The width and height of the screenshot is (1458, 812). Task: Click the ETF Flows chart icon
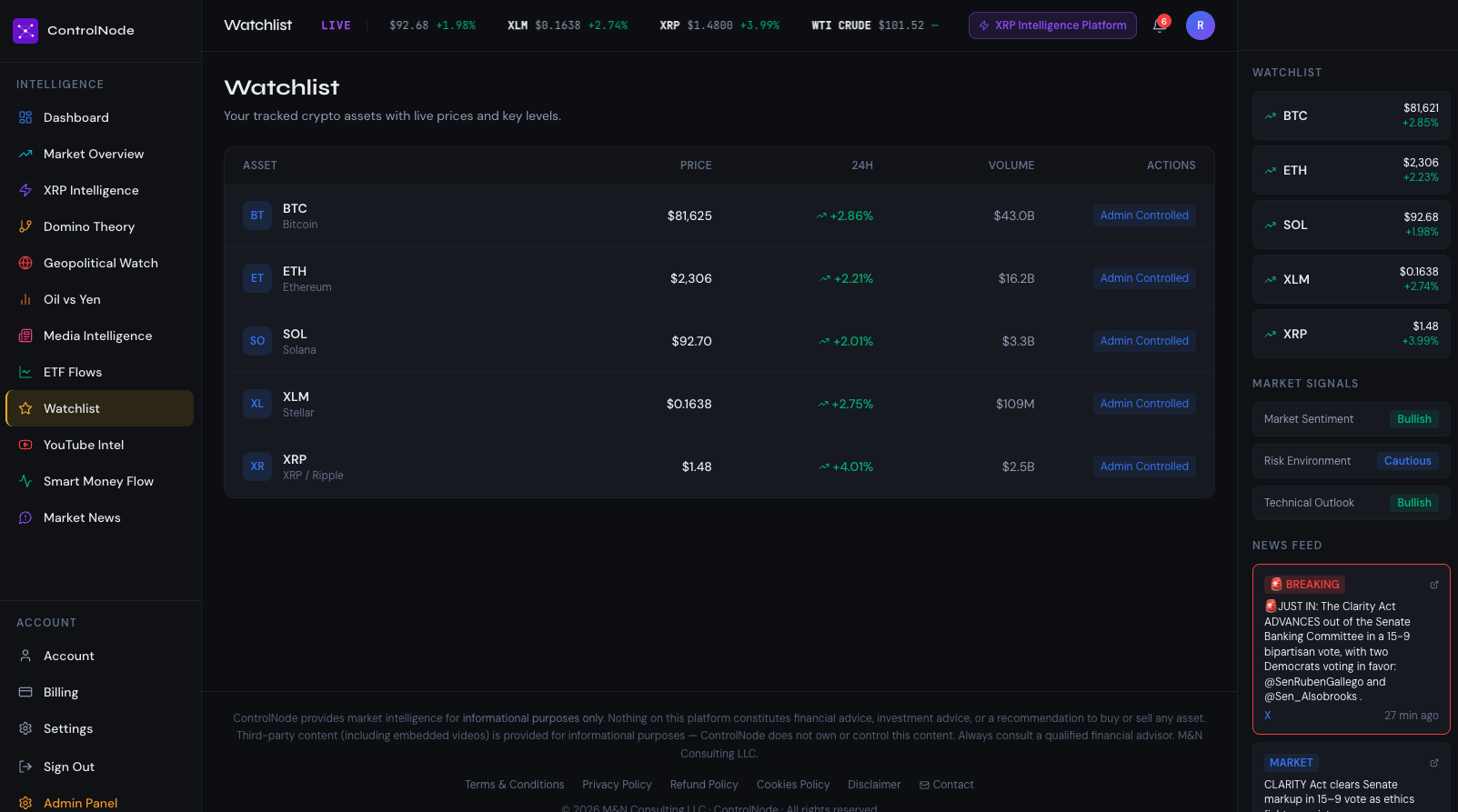pyautogui.click(x=25, y=372)
